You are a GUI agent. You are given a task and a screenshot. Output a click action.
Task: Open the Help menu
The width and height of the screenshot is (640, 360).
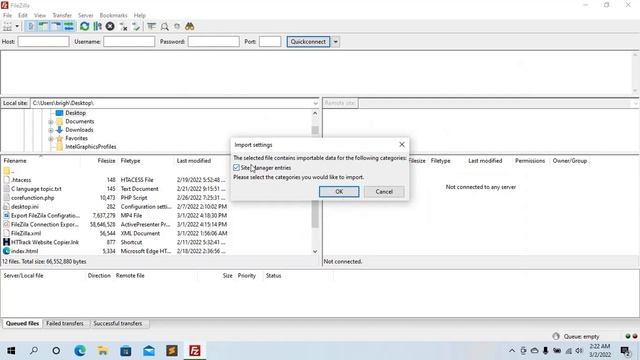coord(140,16)
